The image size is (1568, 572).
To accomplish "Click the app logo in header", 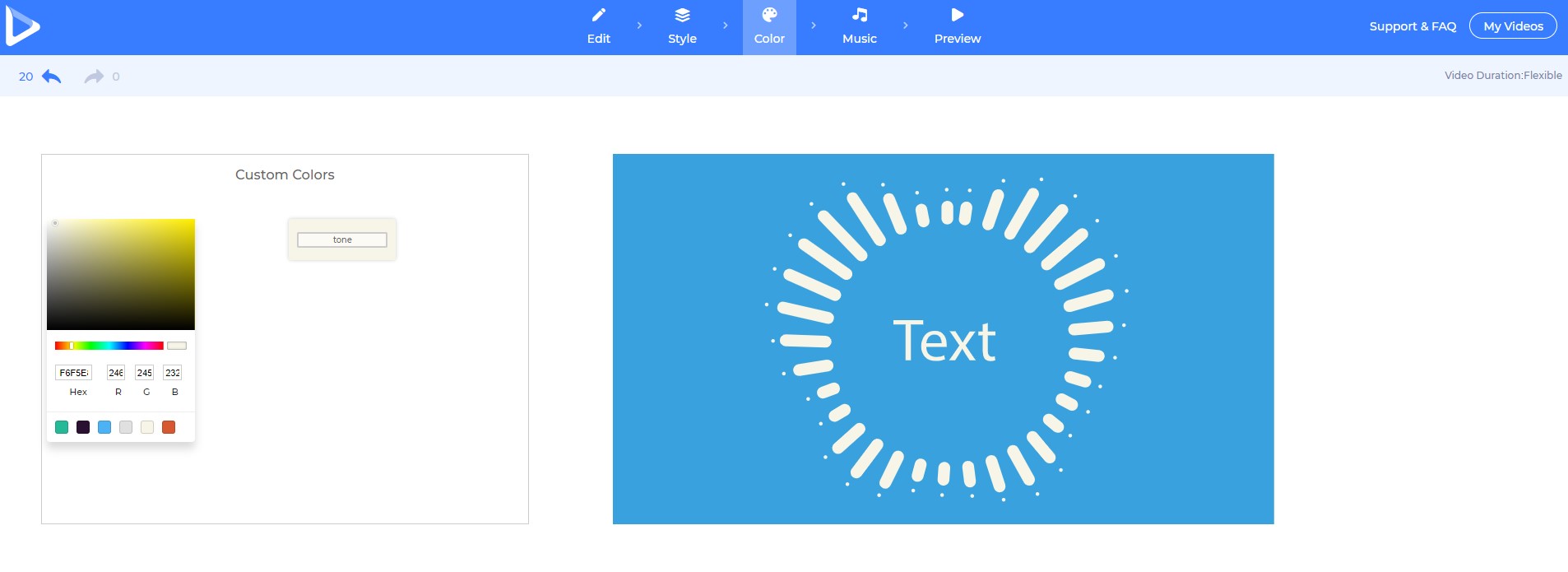I will (22, 26).
